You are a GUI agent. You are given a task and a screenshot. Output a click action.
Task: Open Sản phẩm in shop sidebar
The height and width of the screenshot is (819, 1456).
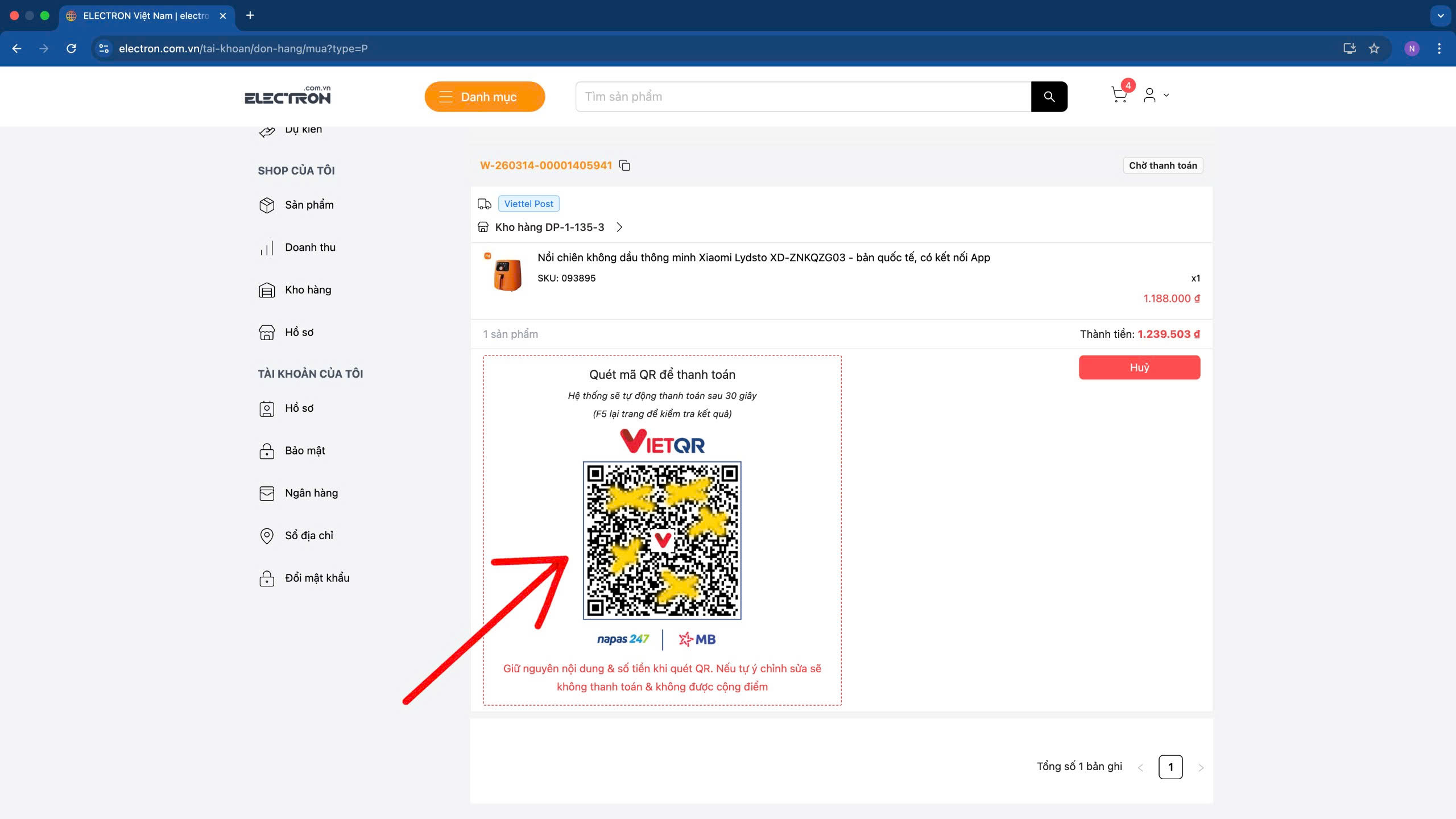[x=309, y=205]
